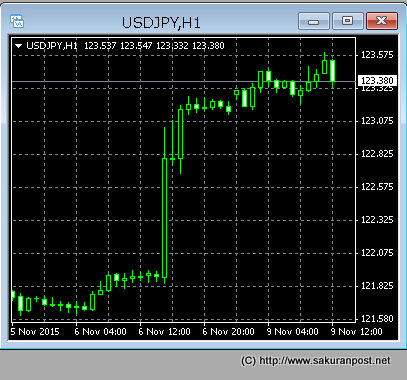Screen dimensions: 407x380
Task: Open the www.sakuranpost.net link
Action: click(325, 361)
